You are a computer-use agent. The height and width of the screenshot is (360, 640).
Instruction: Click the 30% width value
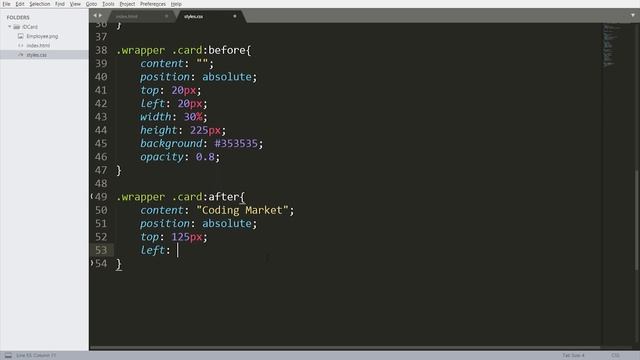click(193, 117)
